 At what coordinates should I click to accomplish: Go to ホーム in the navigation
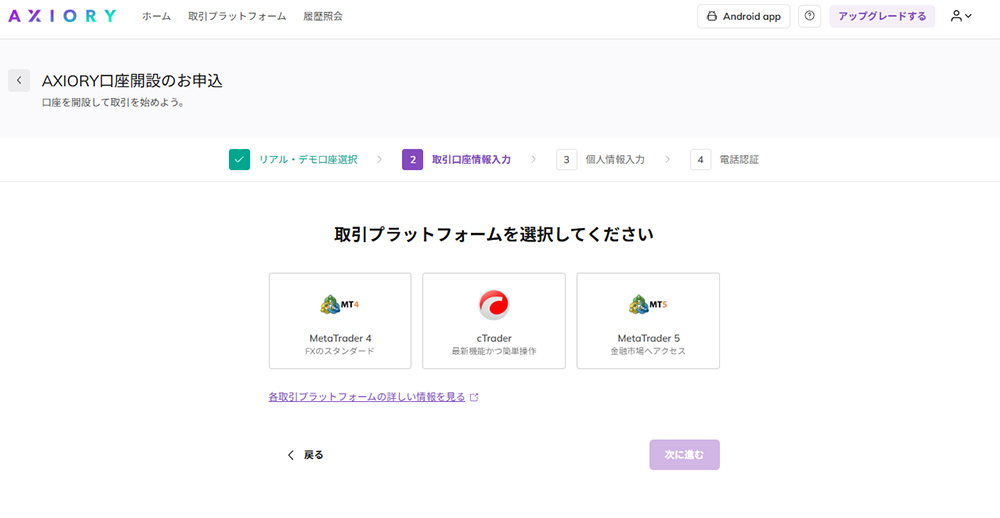156,17
